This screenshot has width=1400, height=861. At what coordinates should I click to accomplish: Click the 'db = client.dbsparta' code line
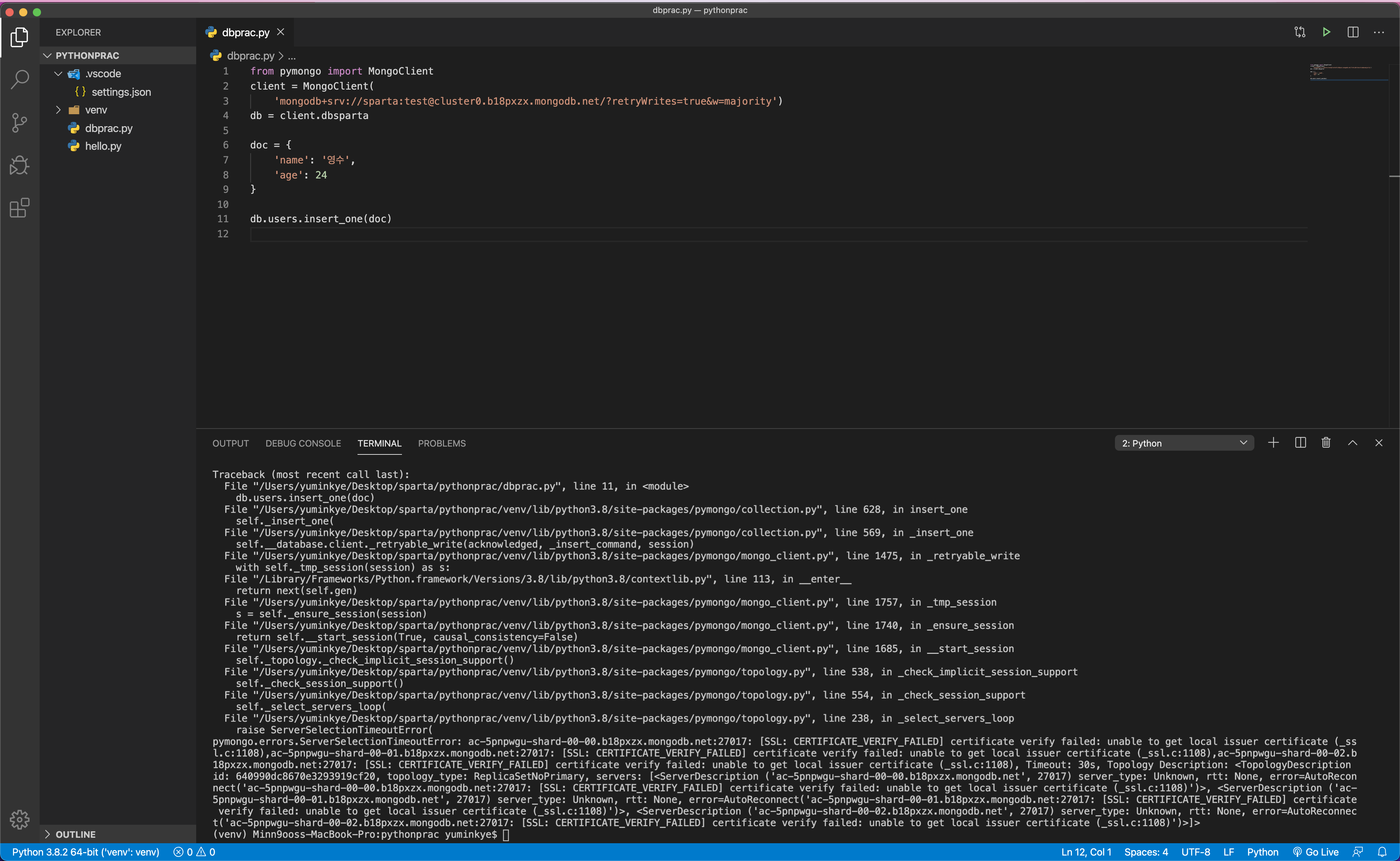click(x=309, y=116)
